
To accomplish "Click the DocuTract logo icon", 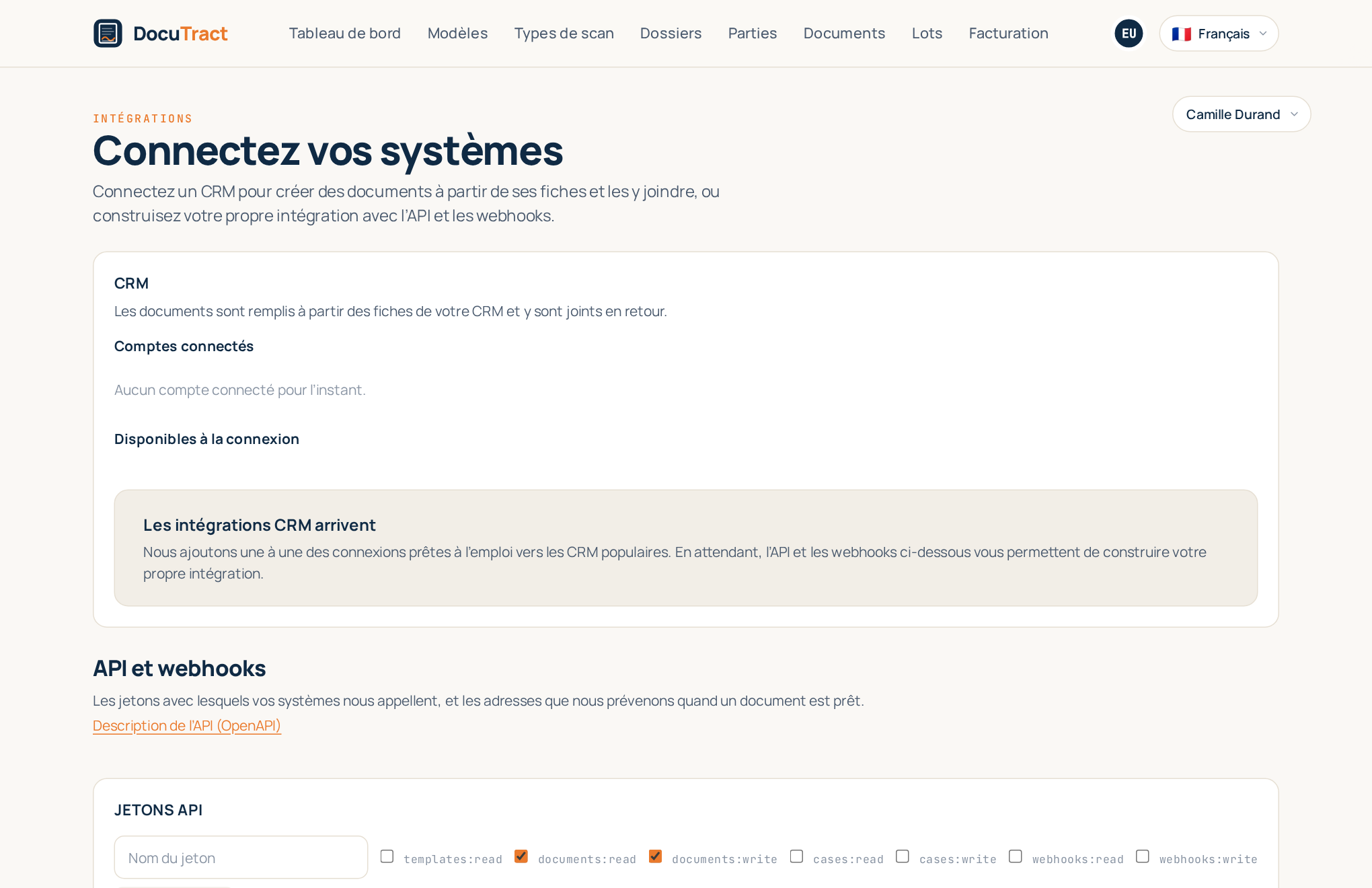I will click(108, 33).
